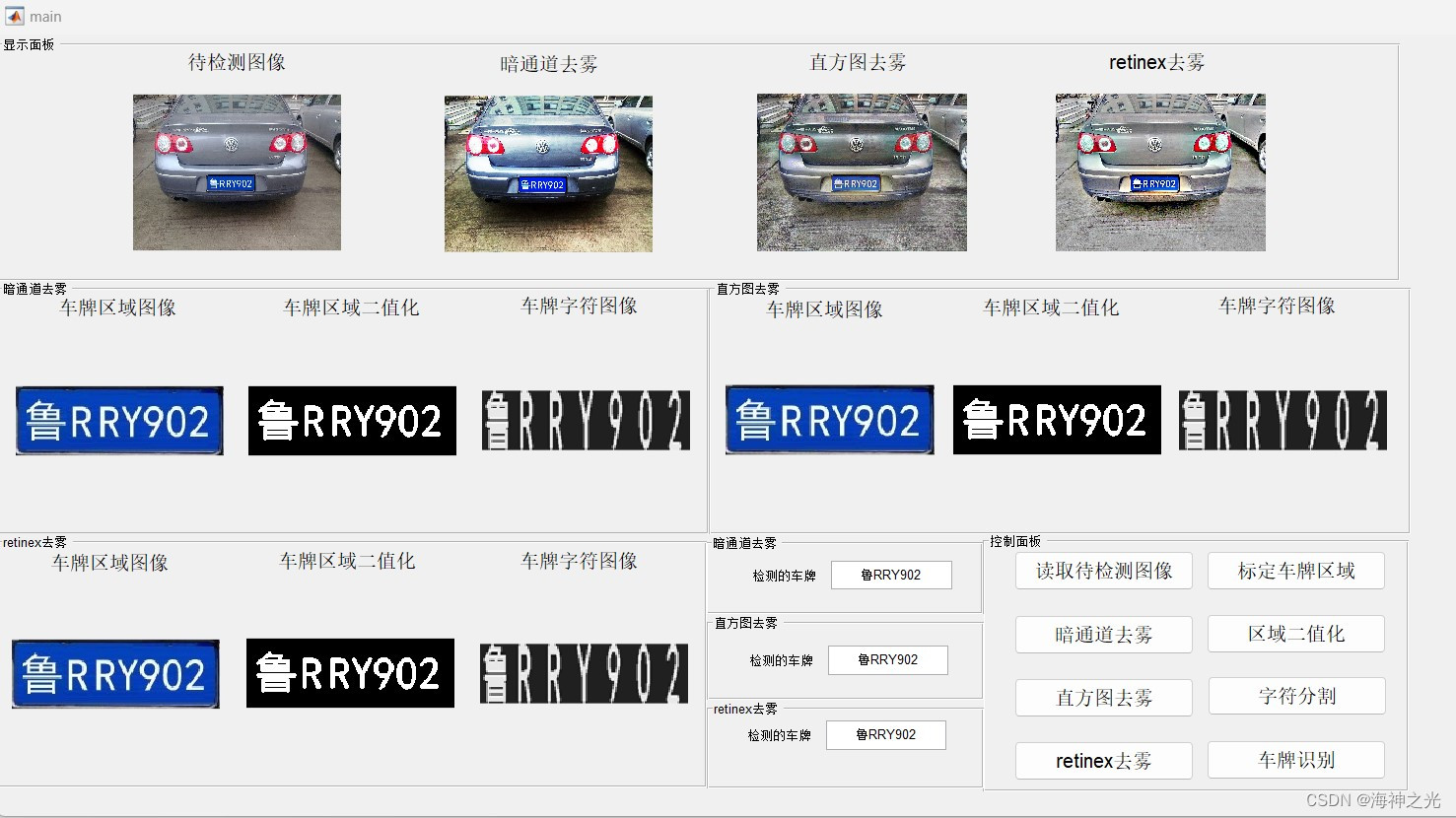Click the retinex去雾 detected plate text field
Screen dimensions: 1456x818
pyautogui.click(x=886, y=735)
